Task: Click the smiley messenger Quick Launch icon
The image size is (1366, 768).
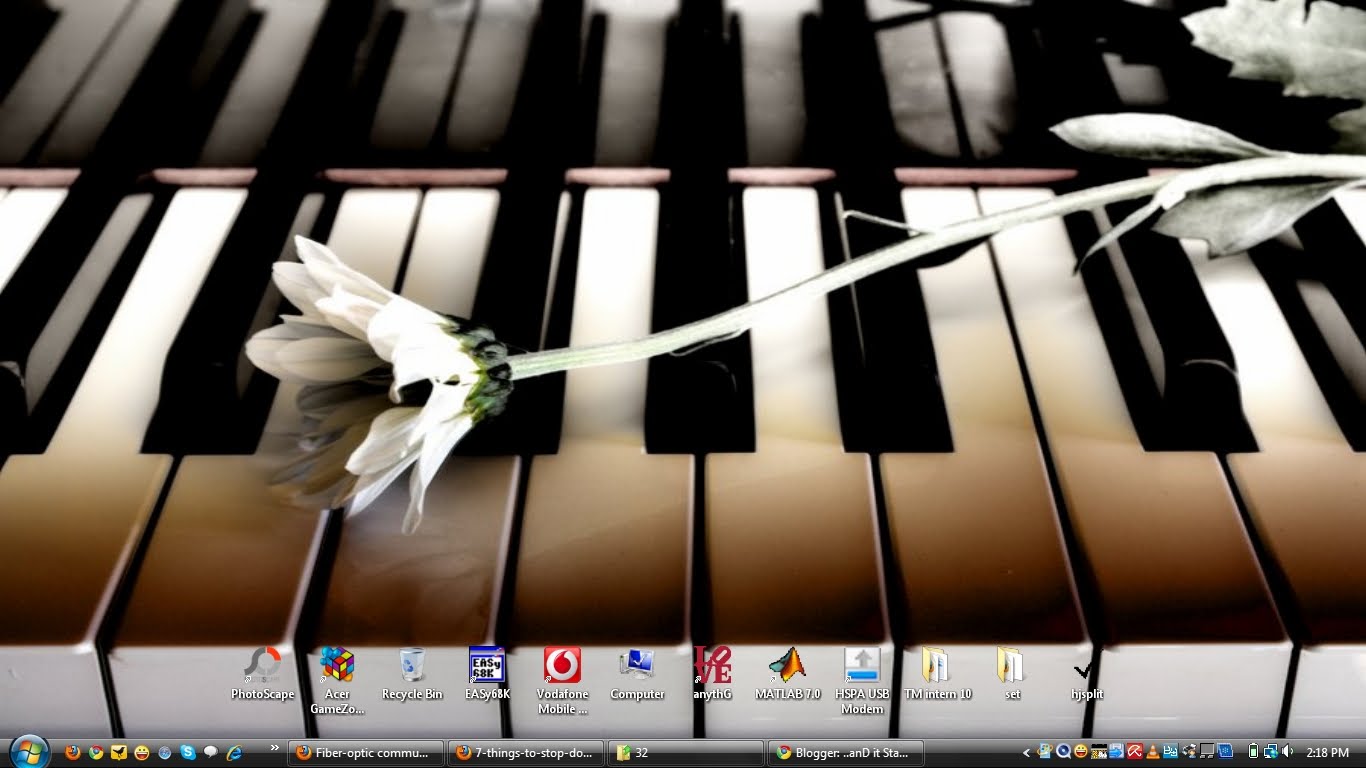Action: point(142,752)
